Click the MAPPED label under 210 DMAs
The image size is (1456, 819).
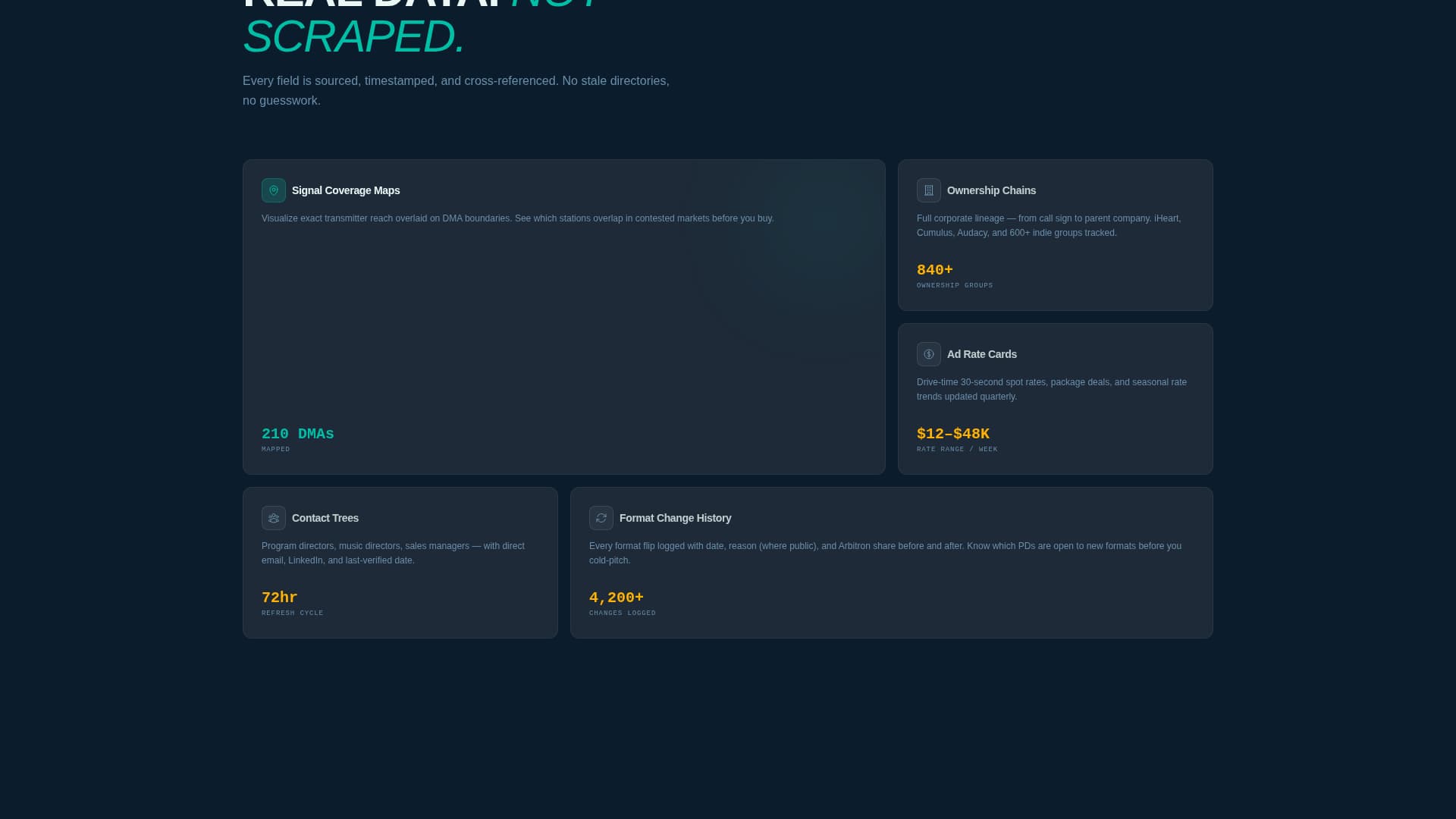click(276, 450)
